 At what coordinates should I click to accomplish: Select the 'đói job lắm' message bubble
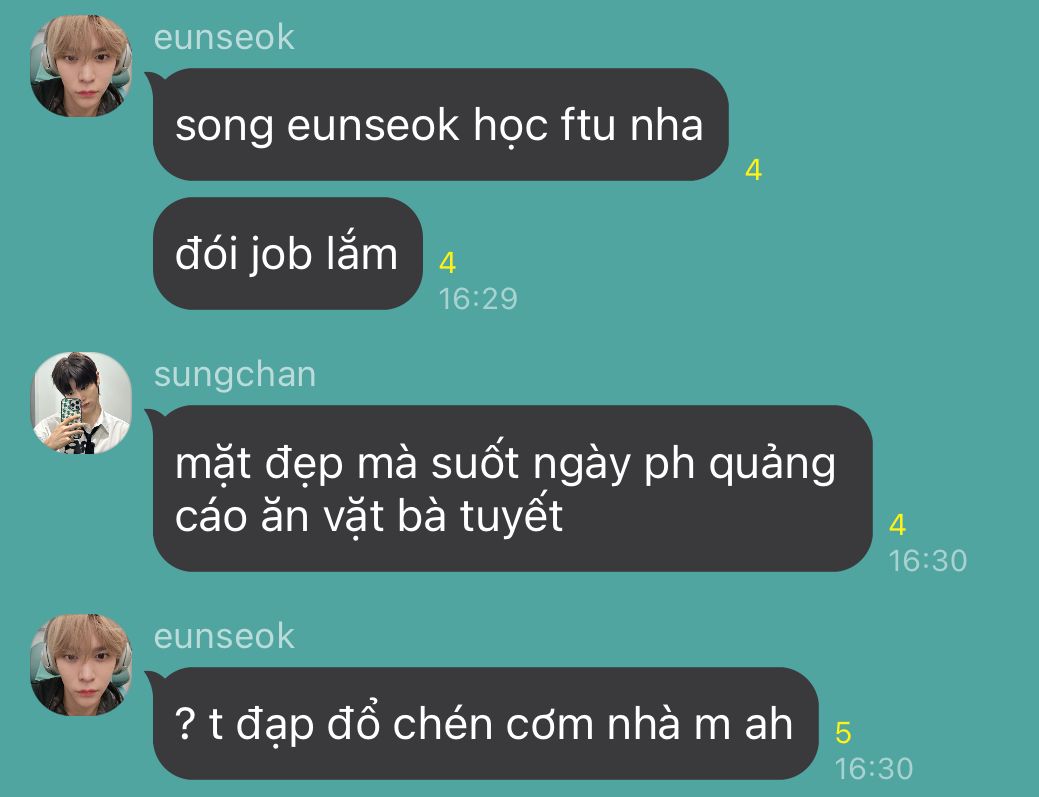pyautogui.click(x=288, y=254)
